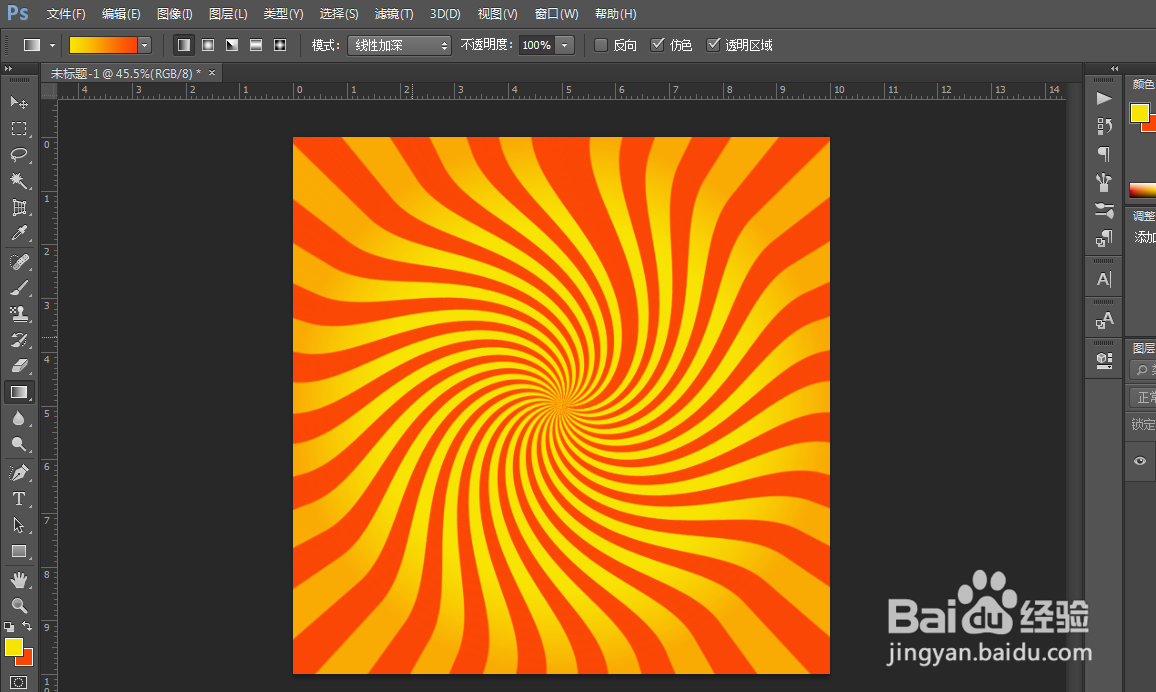The width and height of the screenshot is (1156, 692).
Task: Choose Linear Gradient style
Action: click(184, 45)
